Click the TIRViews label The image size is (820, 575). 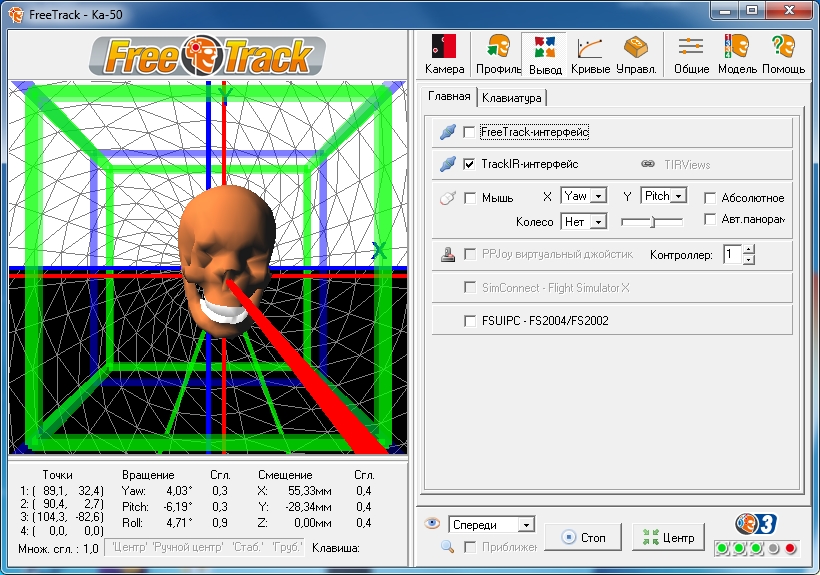[x=687, y=165]
